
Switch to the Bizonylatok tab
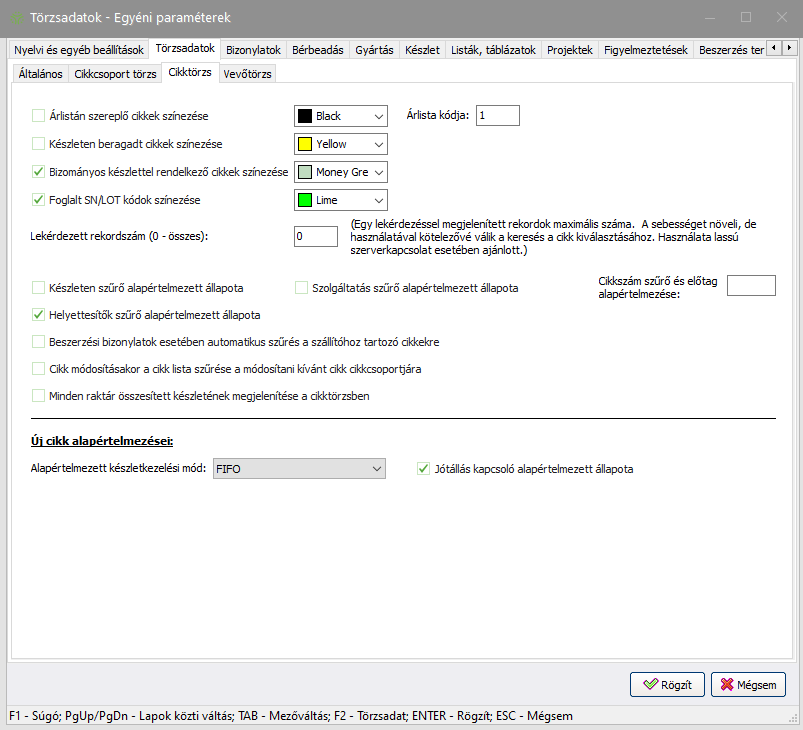point(254,50)
